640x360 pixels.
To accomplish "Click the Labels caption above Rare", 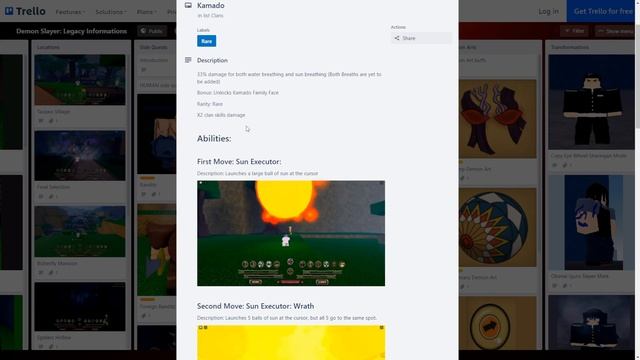I will pyautogui.click(x=203, y=30).
